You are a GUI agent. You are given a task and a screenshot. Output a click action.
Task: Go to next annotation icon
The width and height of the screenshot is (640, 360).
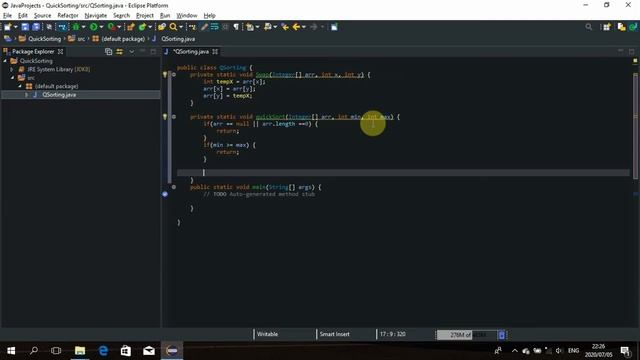[x=250, y=27]
